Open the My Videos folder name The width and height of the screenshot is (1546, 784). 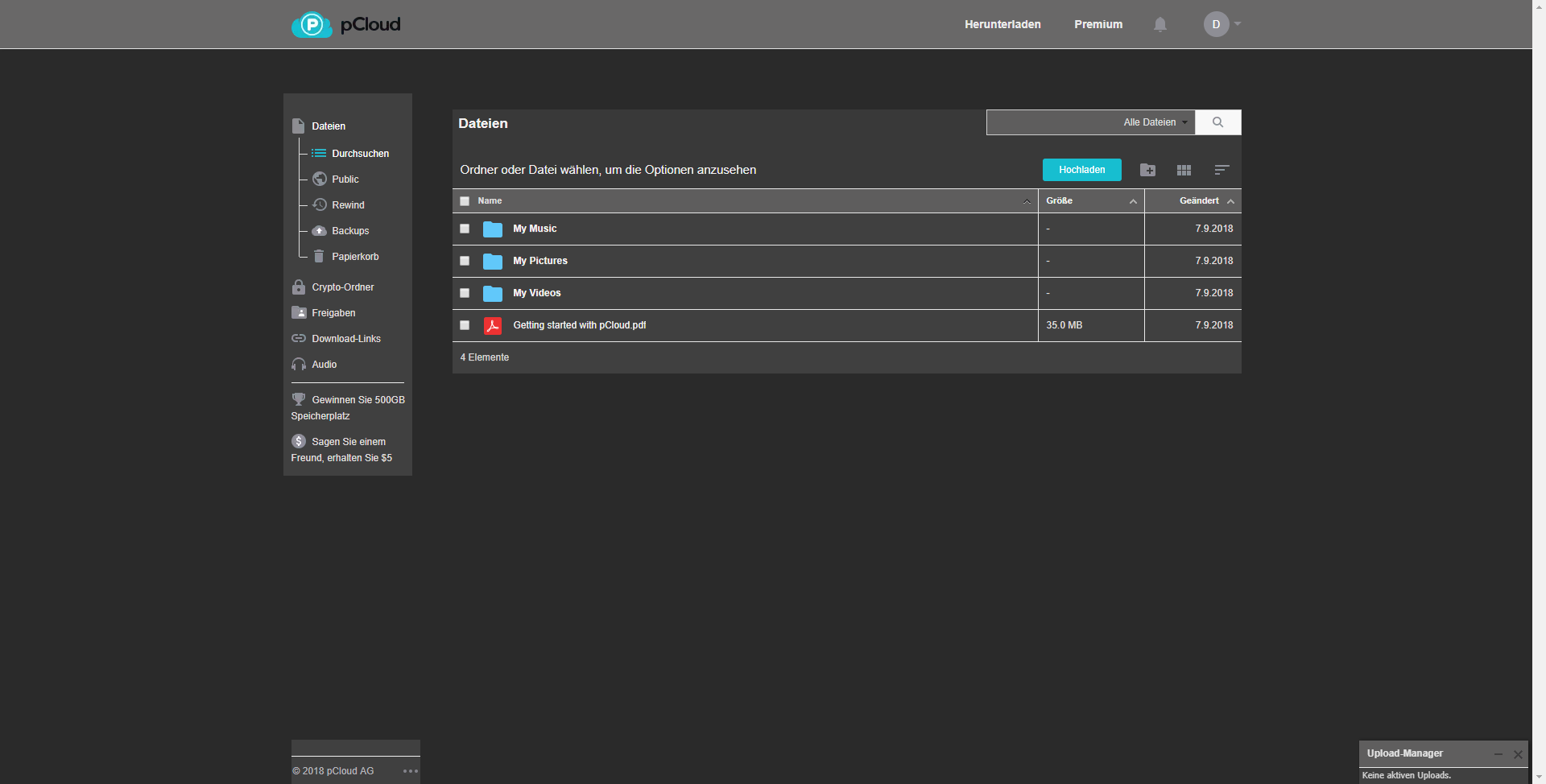coord(537,293)
